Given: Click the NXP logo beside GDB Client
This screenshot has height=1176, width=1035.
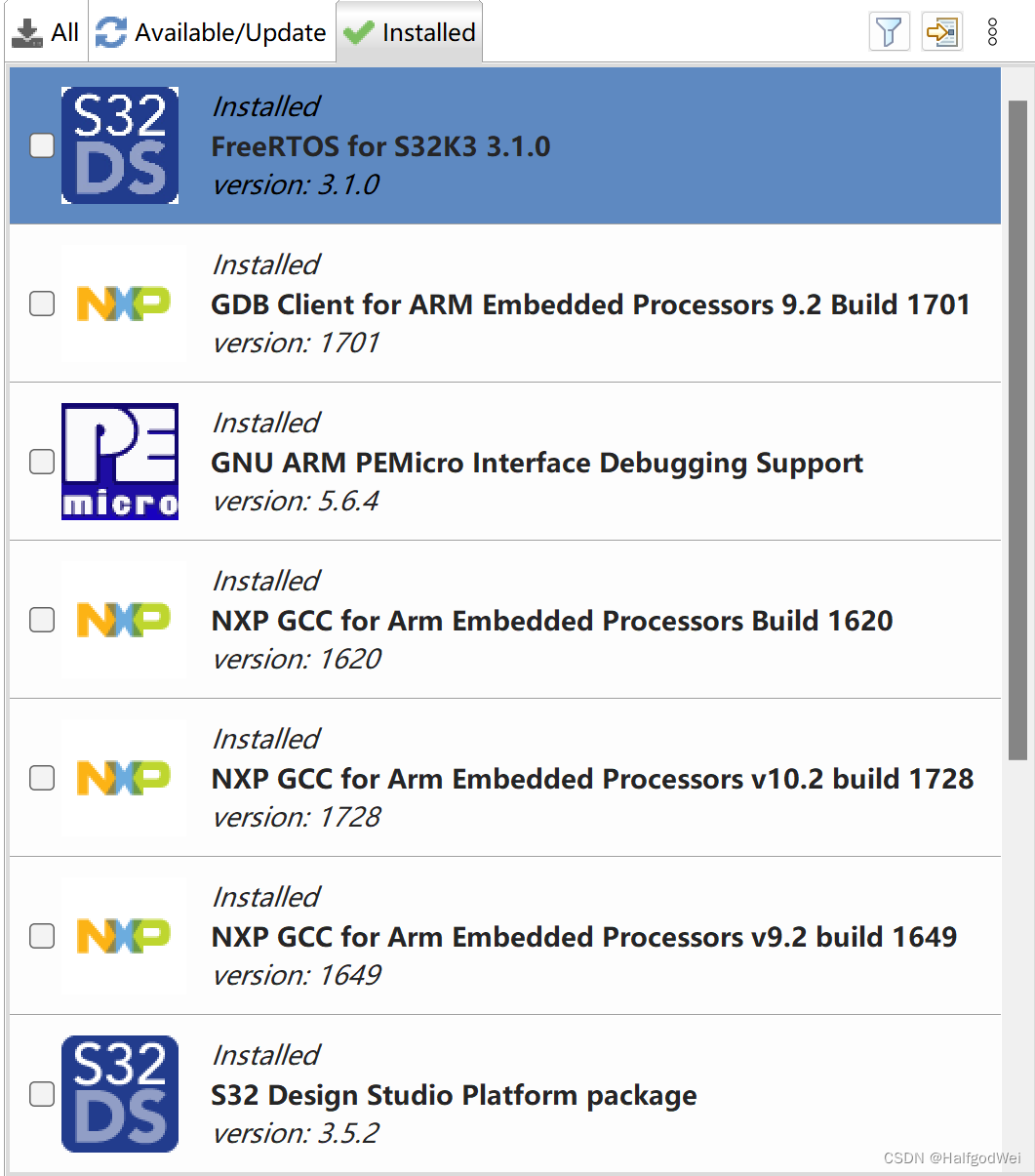Looking at the screenshot, I should [x=124, y=304].
